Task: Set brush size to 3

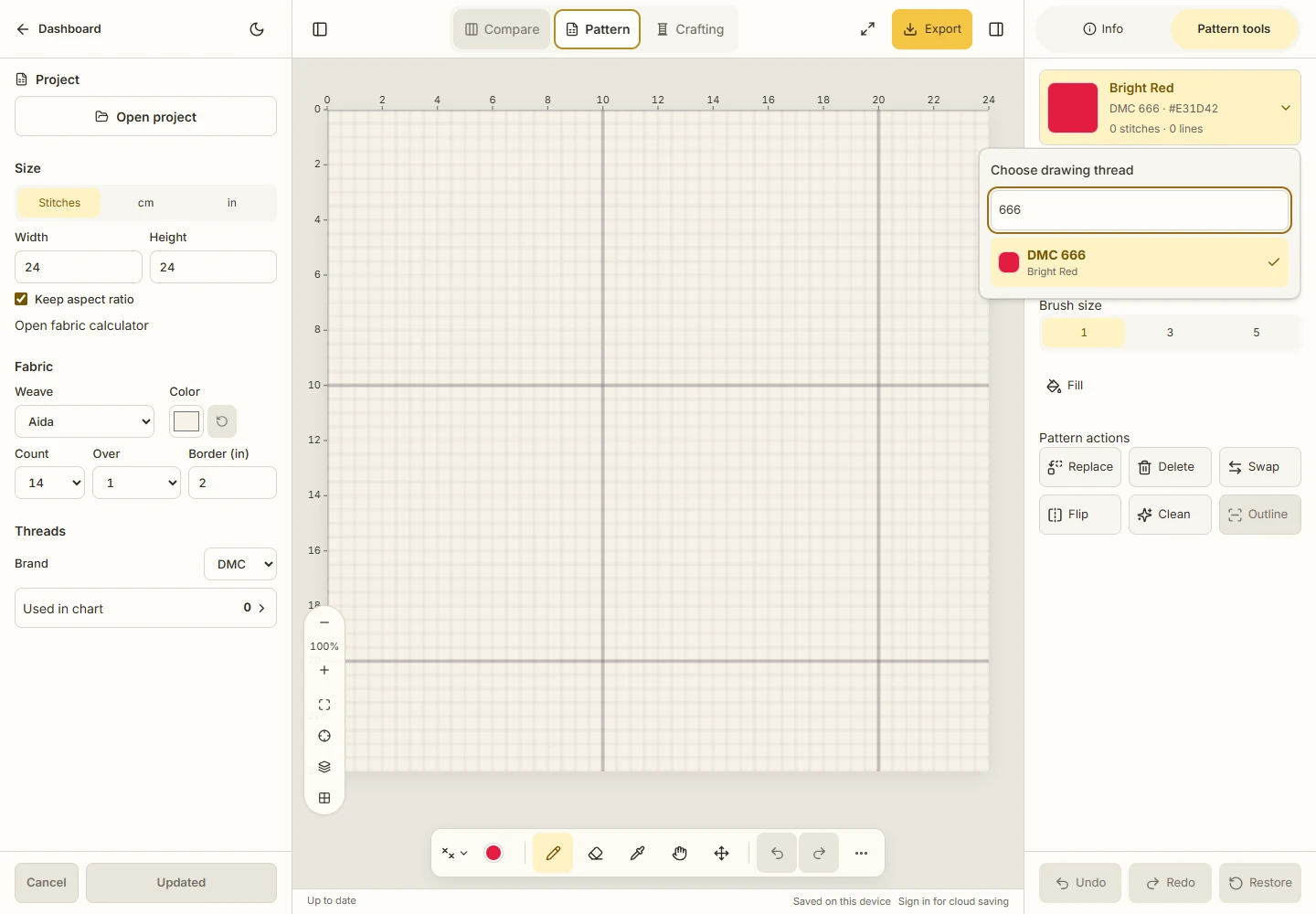Action: [x=1170, y=333]
